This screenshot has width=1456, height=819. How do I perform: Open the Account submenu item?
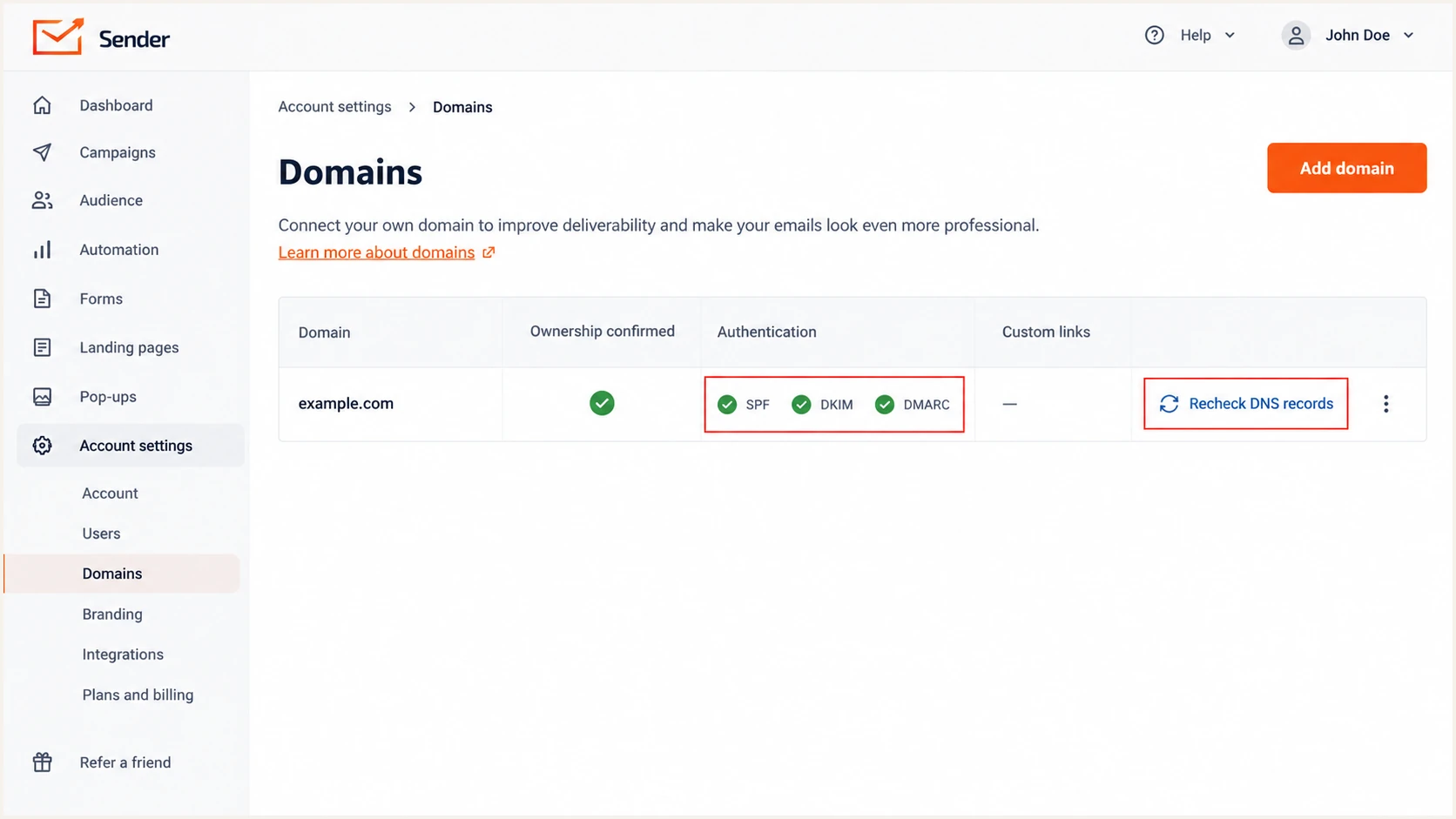(110, 493)
